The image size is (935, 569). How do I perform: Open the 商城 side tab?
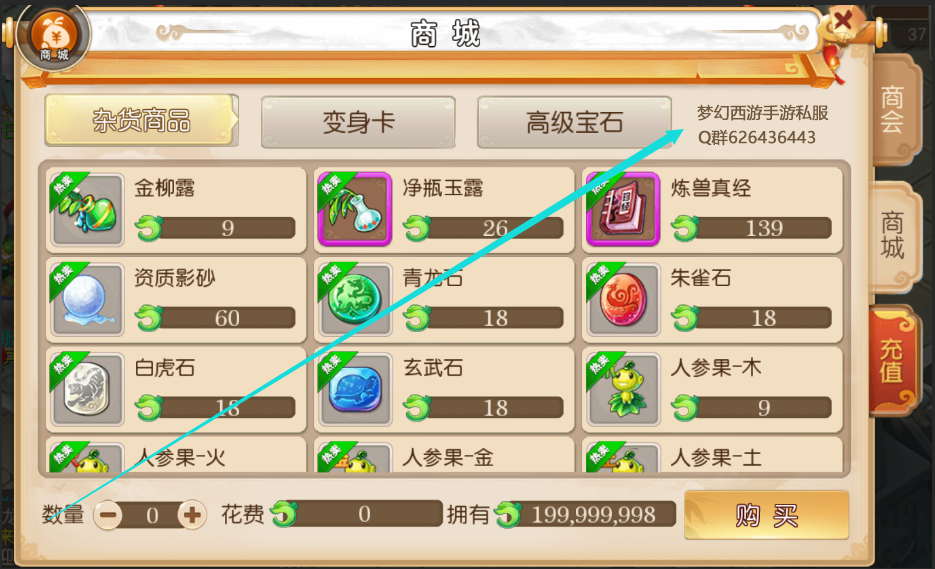click(x=893, y=236)
